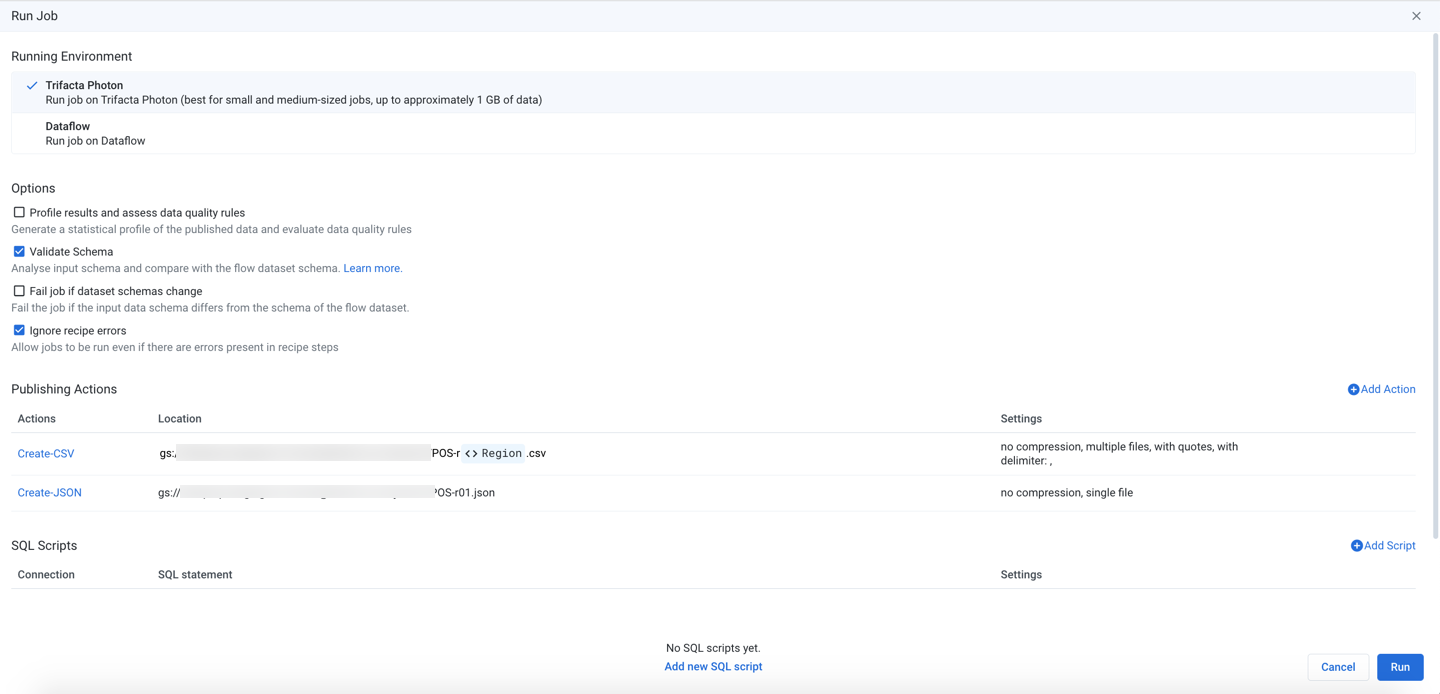Select the Create-JSON location path
Image resolution: width=1440 pixels, height=694 pixels.
tap(326, 493)
